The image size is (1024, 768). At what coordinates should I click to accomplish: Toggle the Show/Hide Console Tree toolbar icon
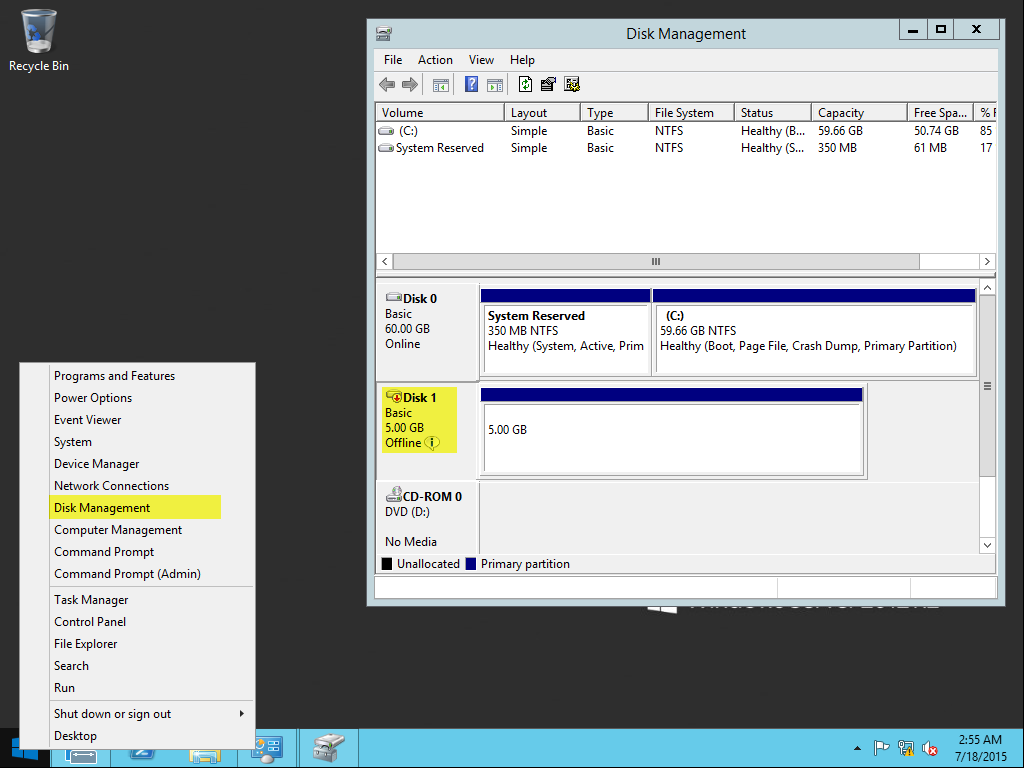pos(441,85)
